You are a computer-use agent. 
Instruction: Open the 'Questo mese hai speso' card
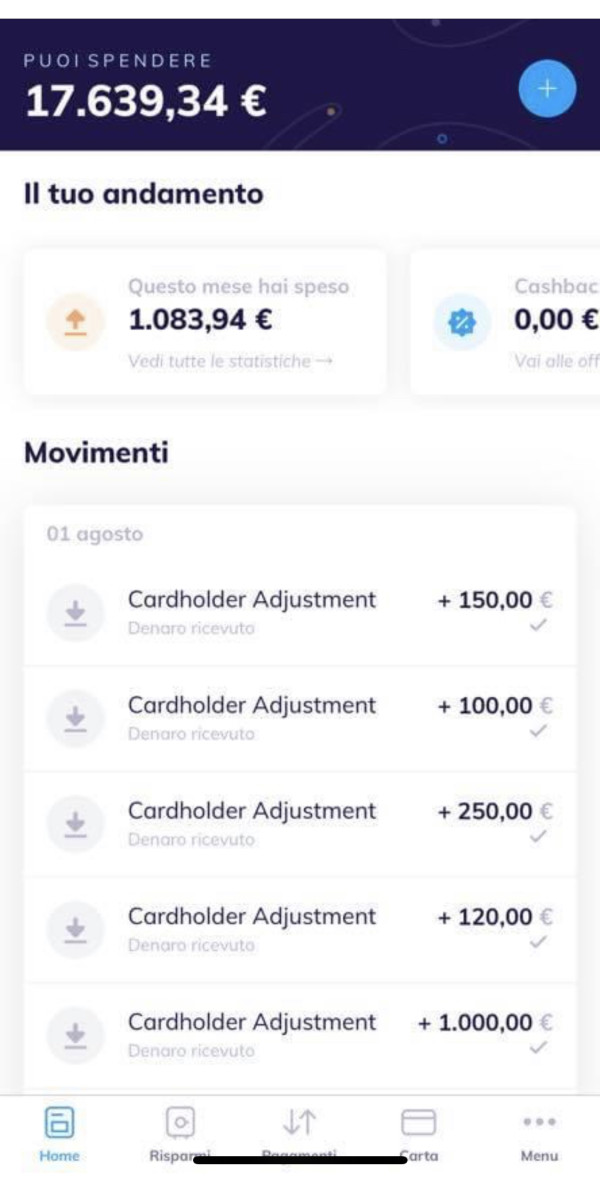click(204, 321)
